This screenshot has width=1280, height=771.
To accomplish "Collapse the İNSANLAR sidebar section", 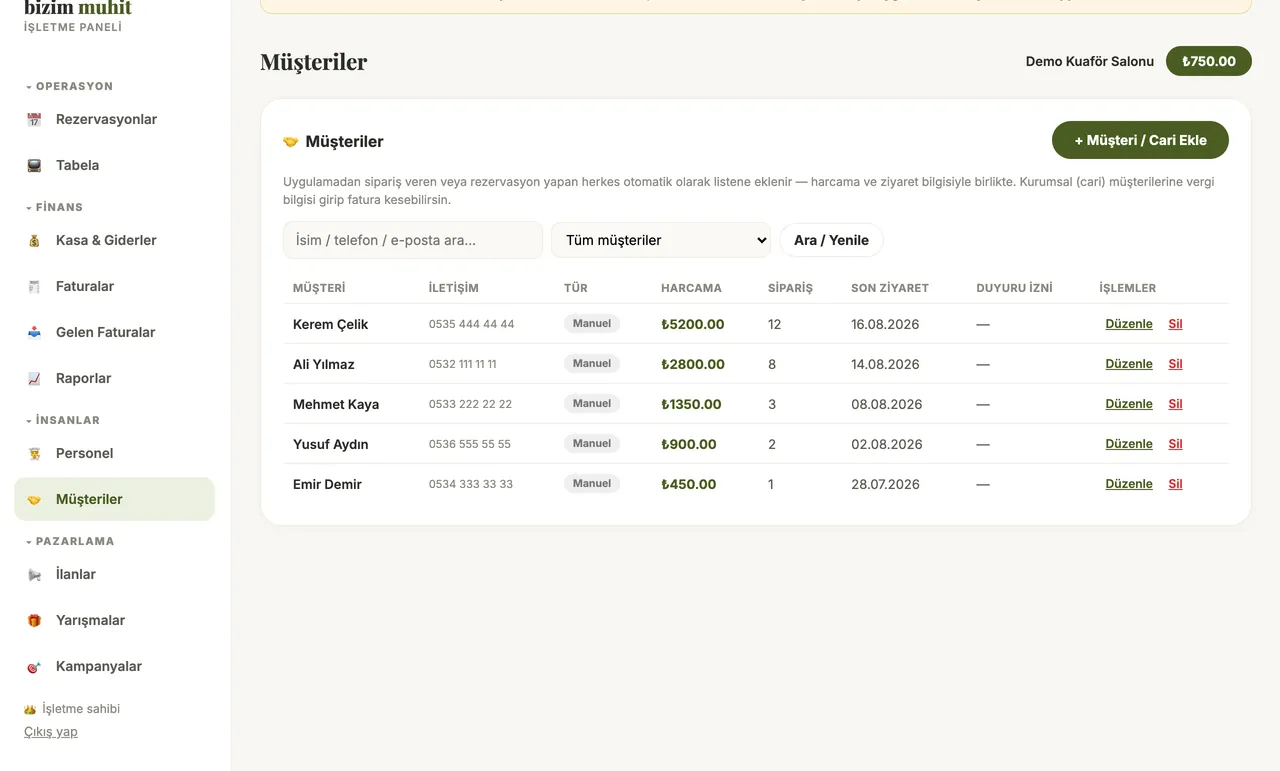I will [62, 420].
